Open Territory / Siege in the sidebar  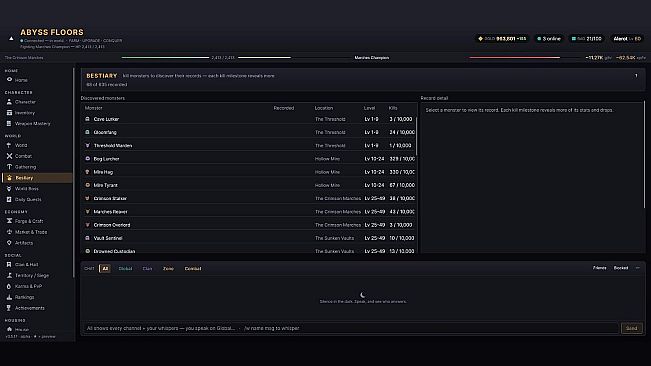tap(37, 275)
